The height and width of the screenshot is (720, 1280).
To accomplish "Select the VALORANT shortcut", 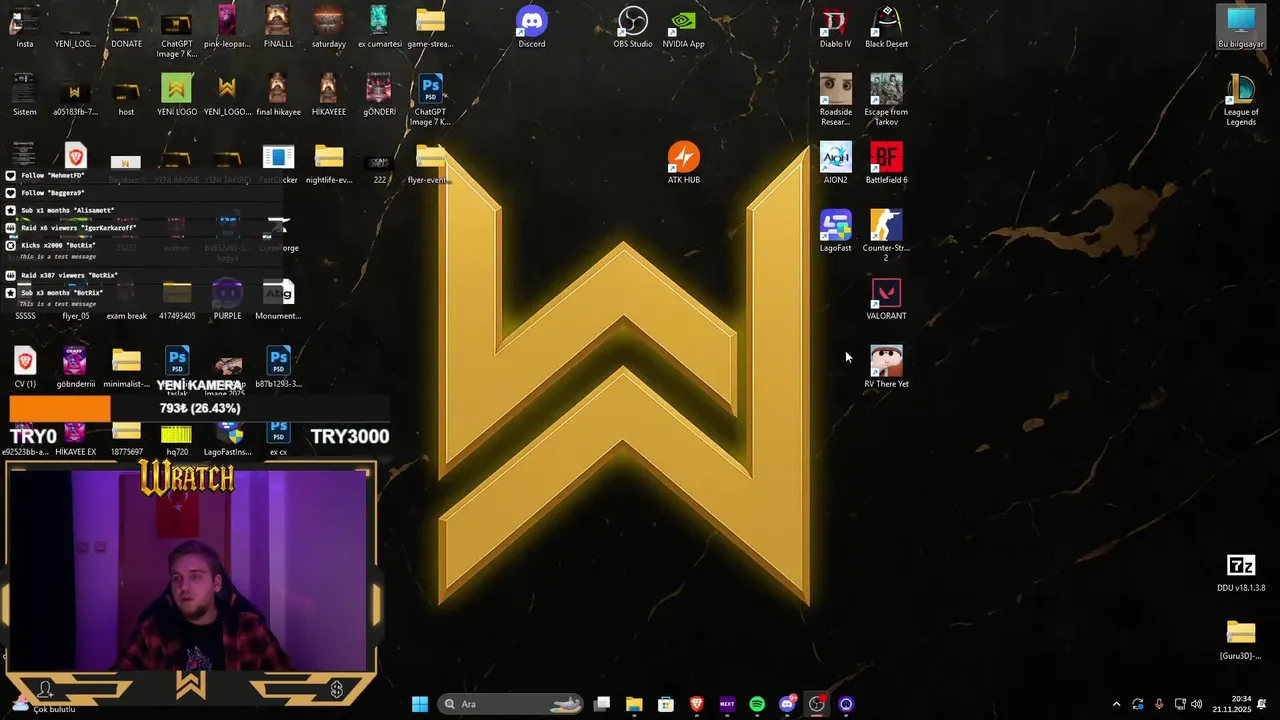I will (886, 299).
